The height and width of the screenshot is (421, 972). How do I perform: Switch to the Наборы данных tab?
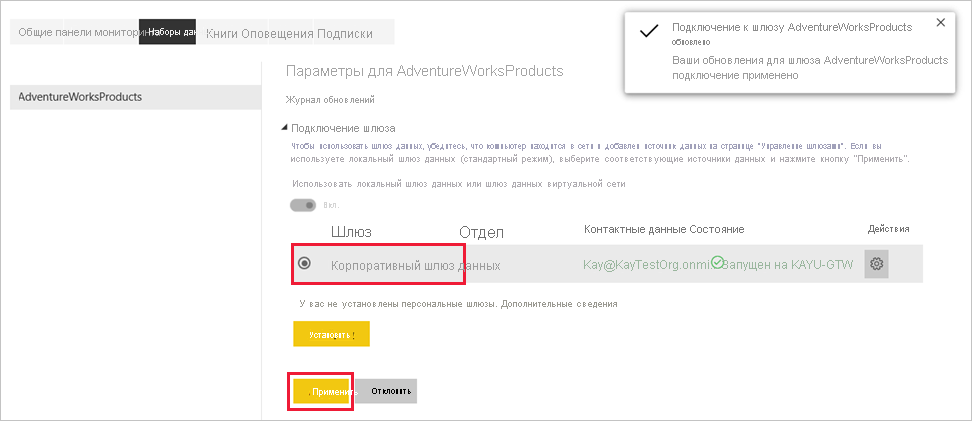167,33
